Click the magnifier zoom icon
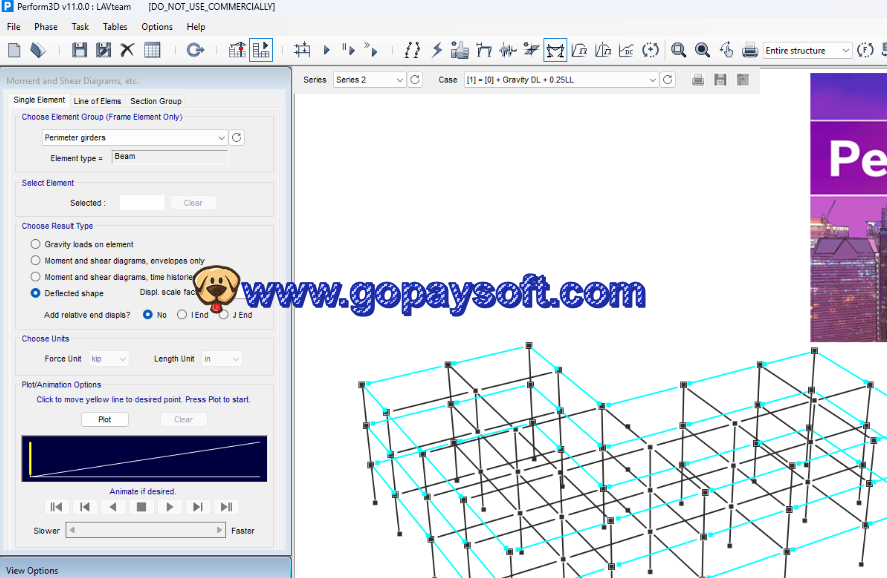Viewport: 887px width, 578px height. coord(678,50)
